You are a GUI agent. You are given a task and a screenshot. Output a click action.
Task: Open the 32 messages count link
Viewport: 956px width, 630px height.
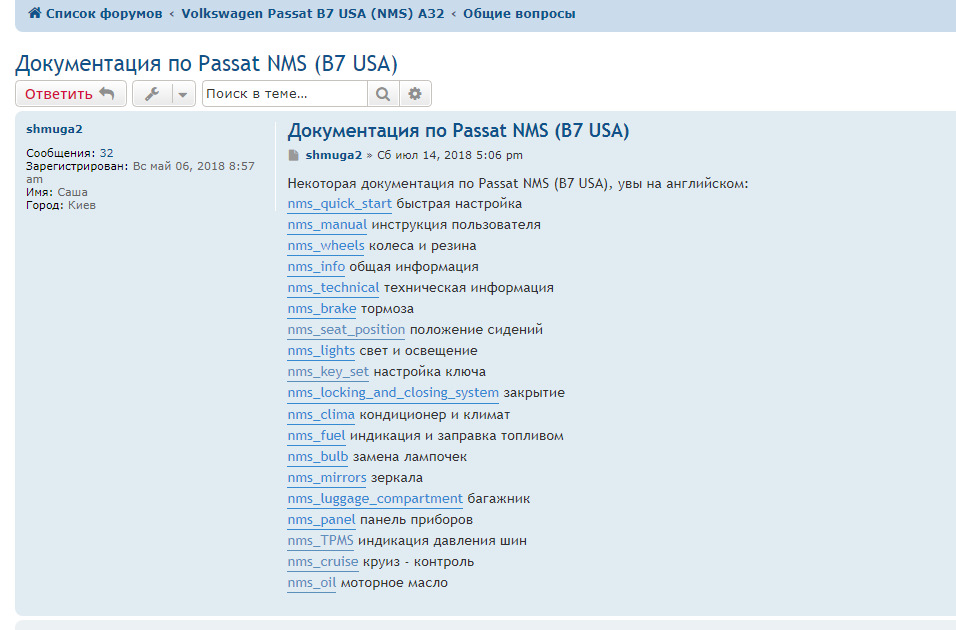[107, 153]
